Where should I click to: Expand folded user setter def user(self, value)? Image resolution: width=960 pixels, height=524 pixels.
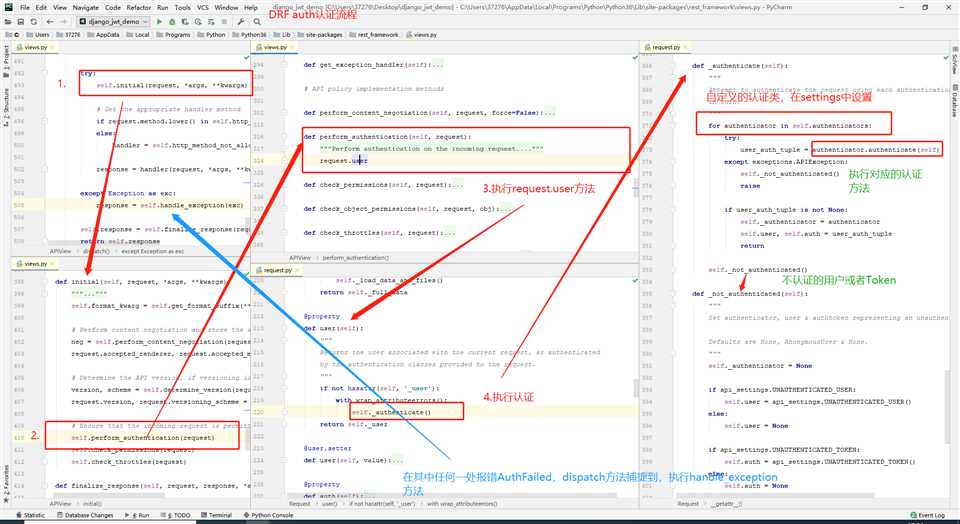coord(397,460)
